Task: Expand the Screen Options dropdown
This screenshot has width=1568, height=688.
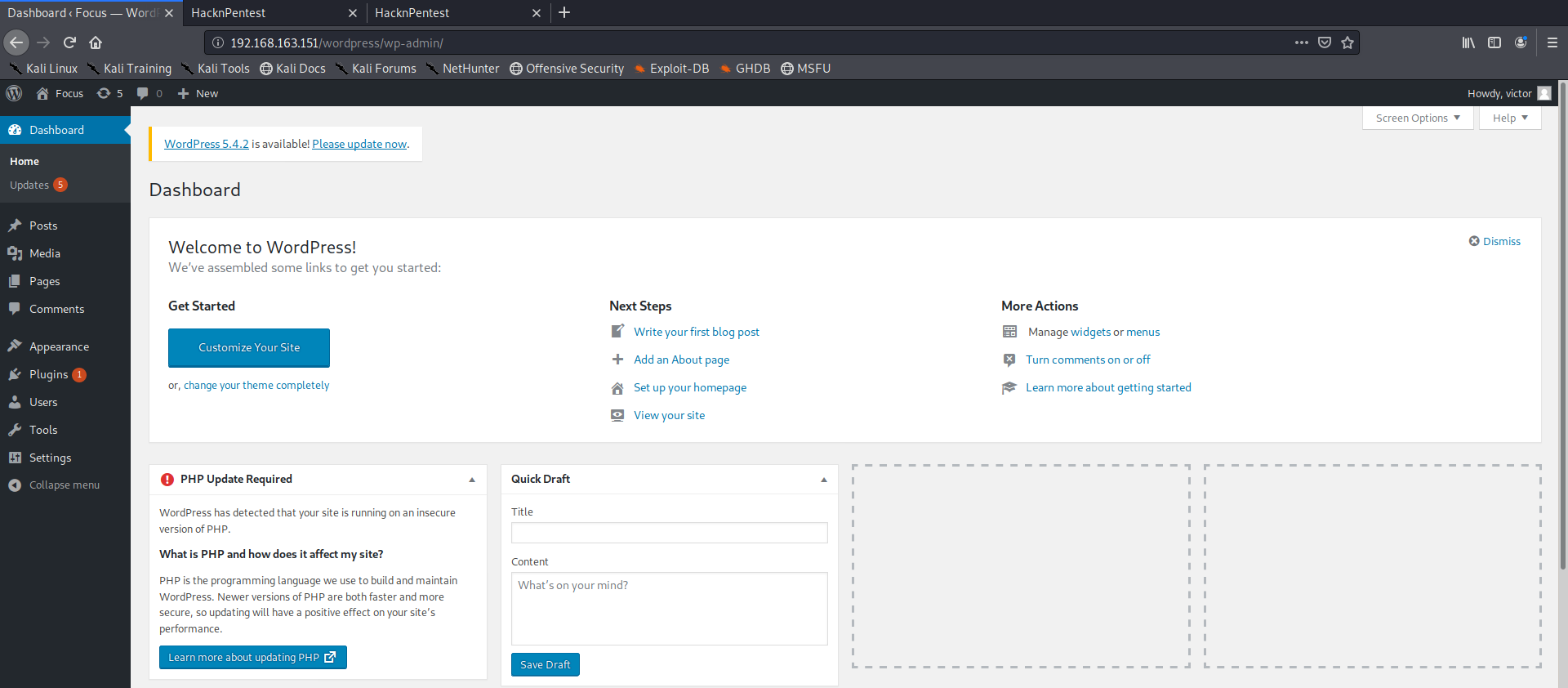Action: point(1418,118)
